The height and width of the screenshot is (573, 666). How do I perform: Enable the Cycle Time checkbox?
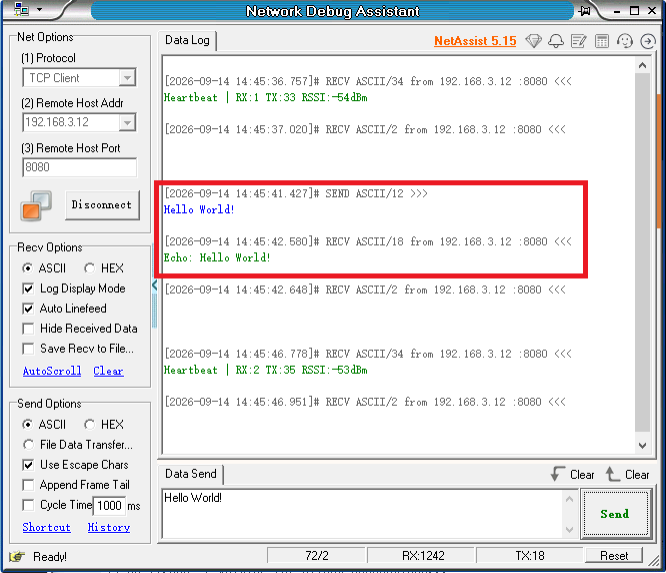pos(28,505)
